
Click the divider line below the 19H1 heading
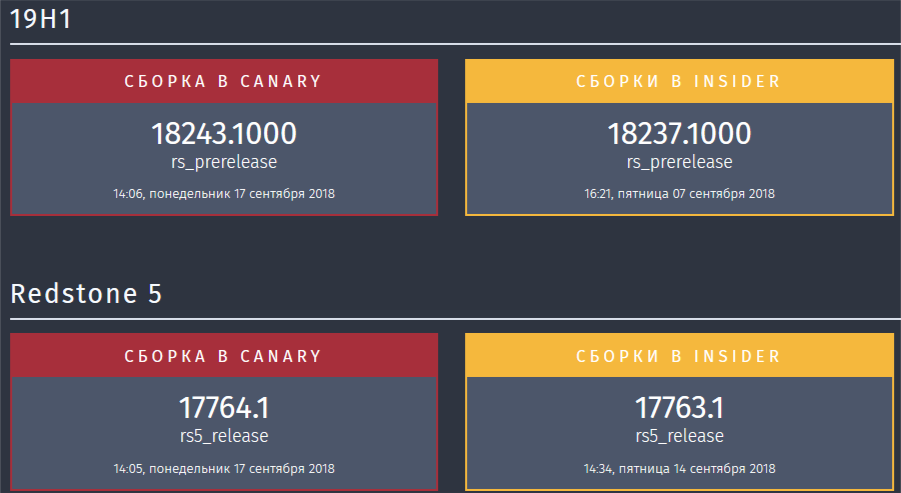tap(450, 44)
